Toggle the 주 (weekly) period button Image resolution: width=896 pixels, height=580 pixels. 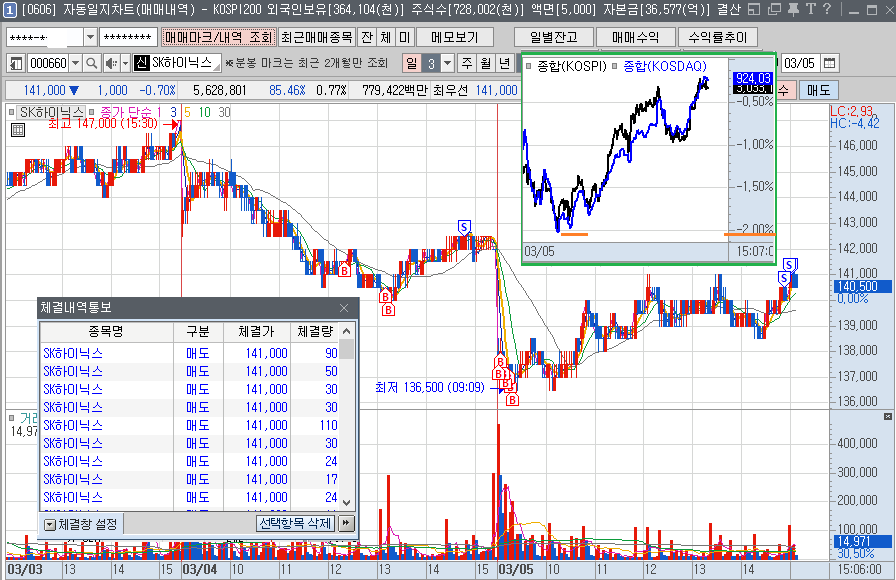tap(466, 63)
